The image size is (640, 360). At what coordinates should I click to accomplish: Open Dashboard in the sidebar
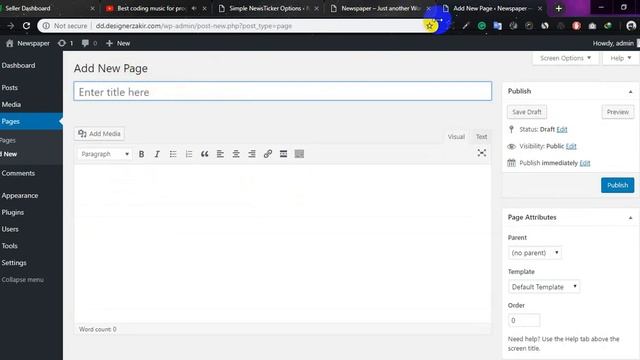18,65
